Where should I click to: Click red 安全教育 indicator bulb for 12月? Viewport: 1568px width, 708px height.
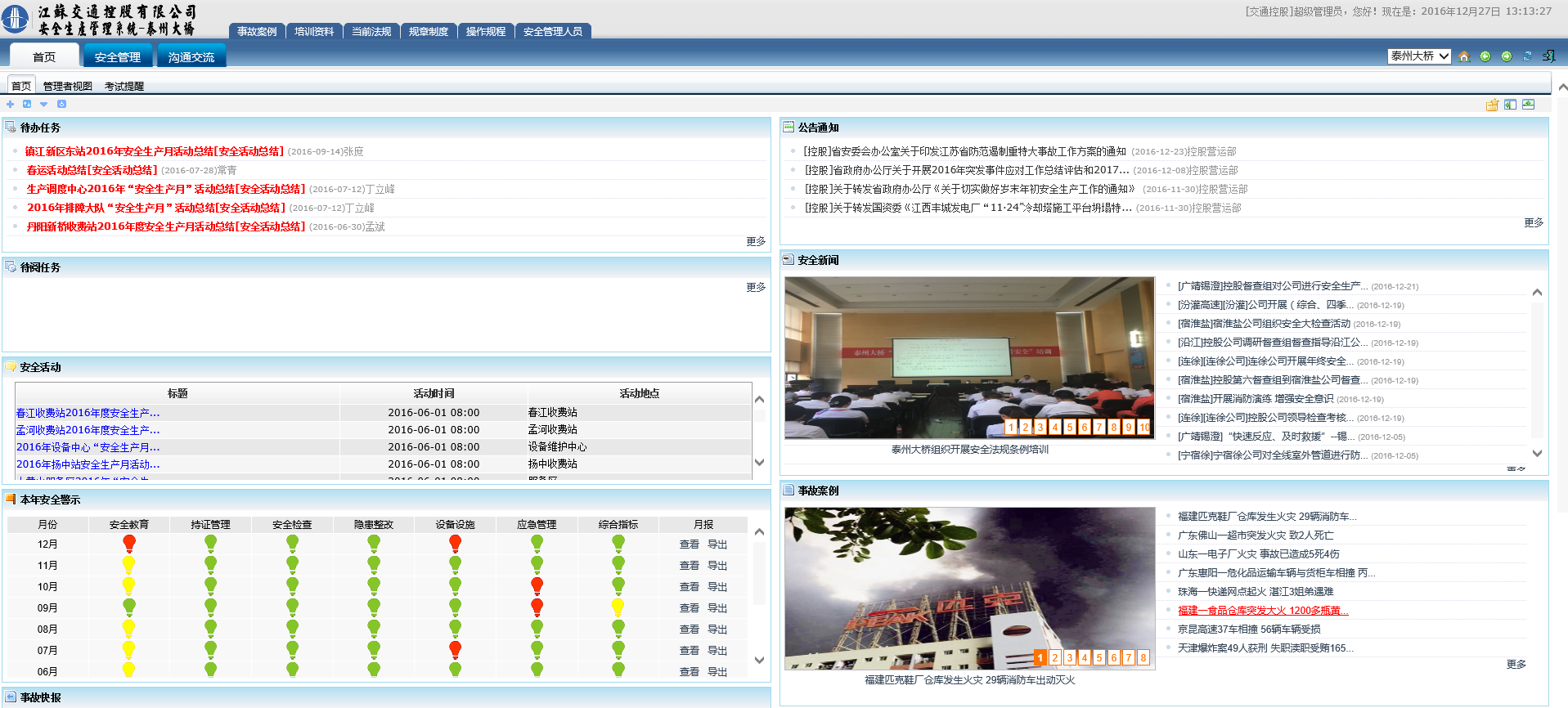tap(129, 543)
